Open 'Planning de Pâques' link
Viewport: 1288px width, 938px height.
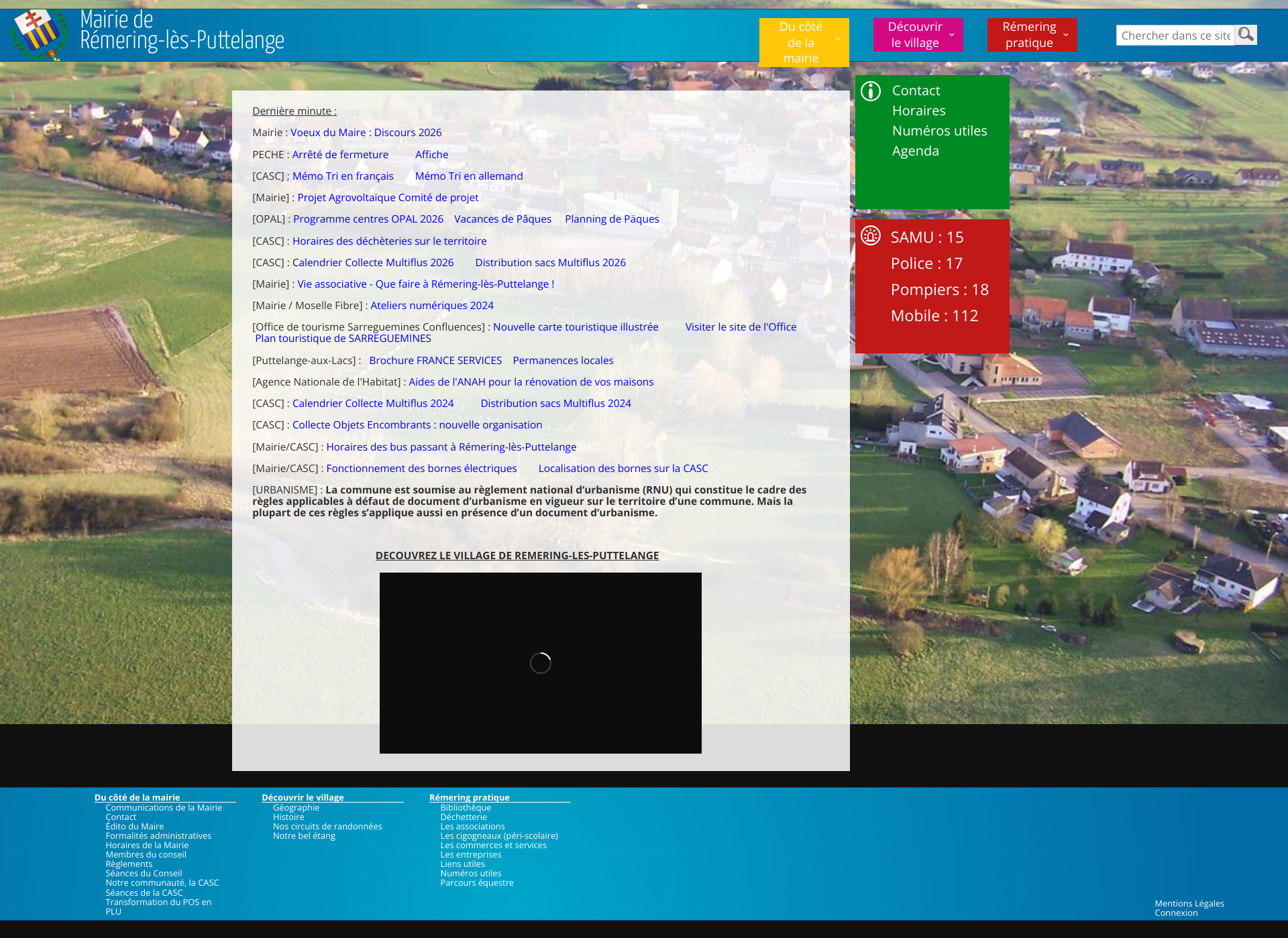(x=612, y=219)
